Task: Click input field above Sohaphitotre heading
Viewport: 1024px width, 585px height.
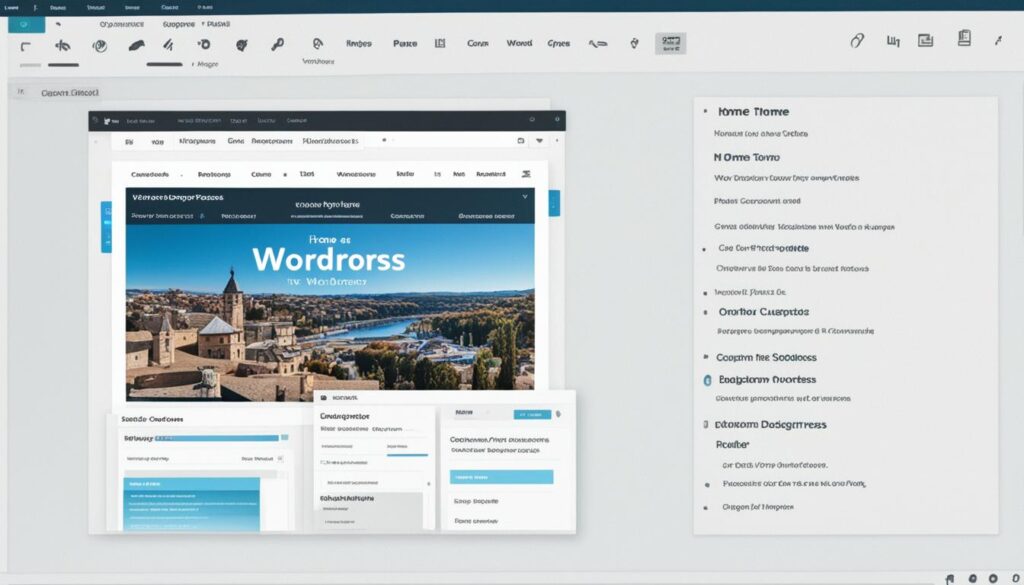Action: tap(372, 482)
